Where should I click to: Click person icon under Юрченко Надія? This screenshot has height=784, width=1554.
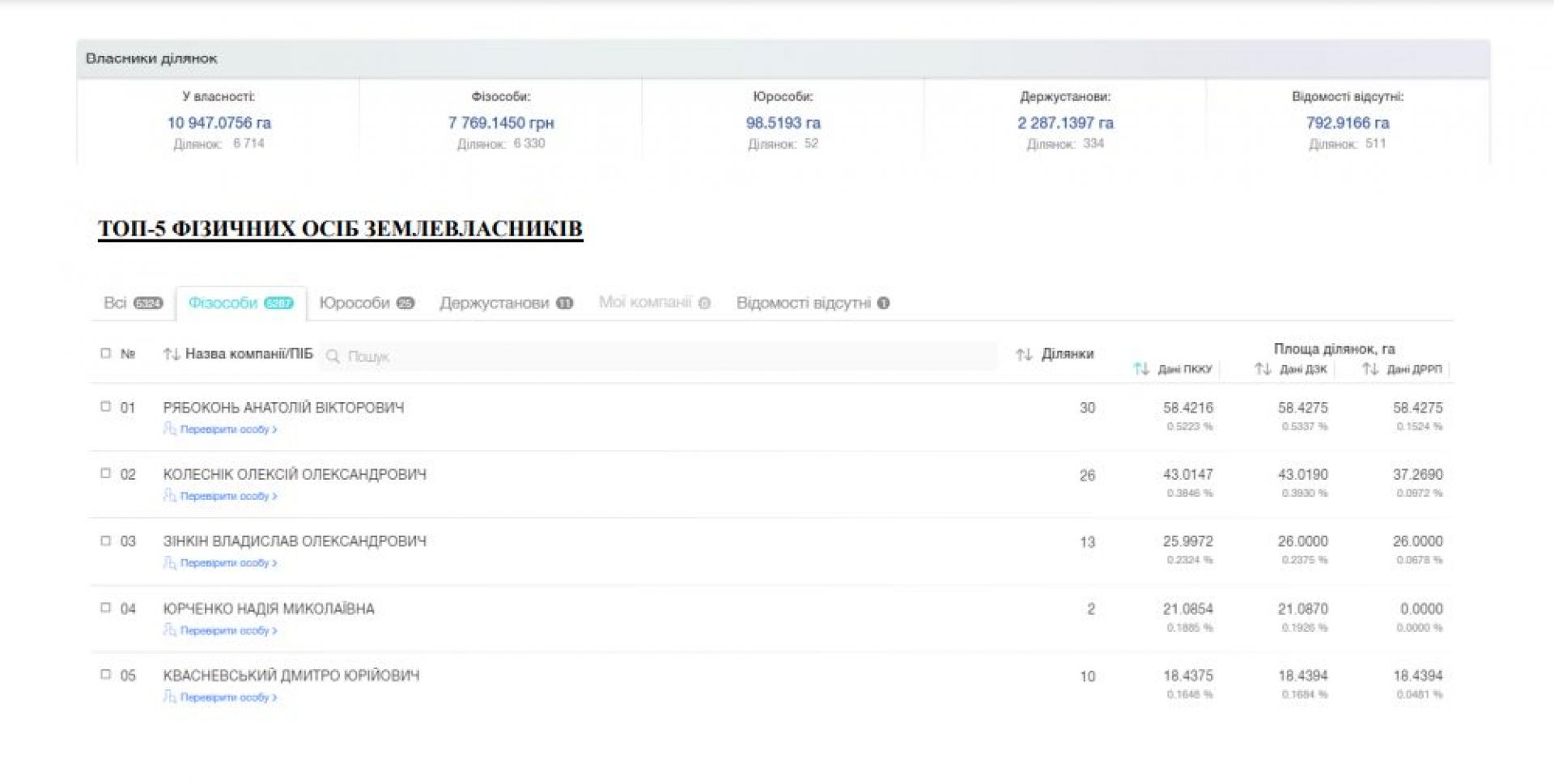[x=169, y=629]
